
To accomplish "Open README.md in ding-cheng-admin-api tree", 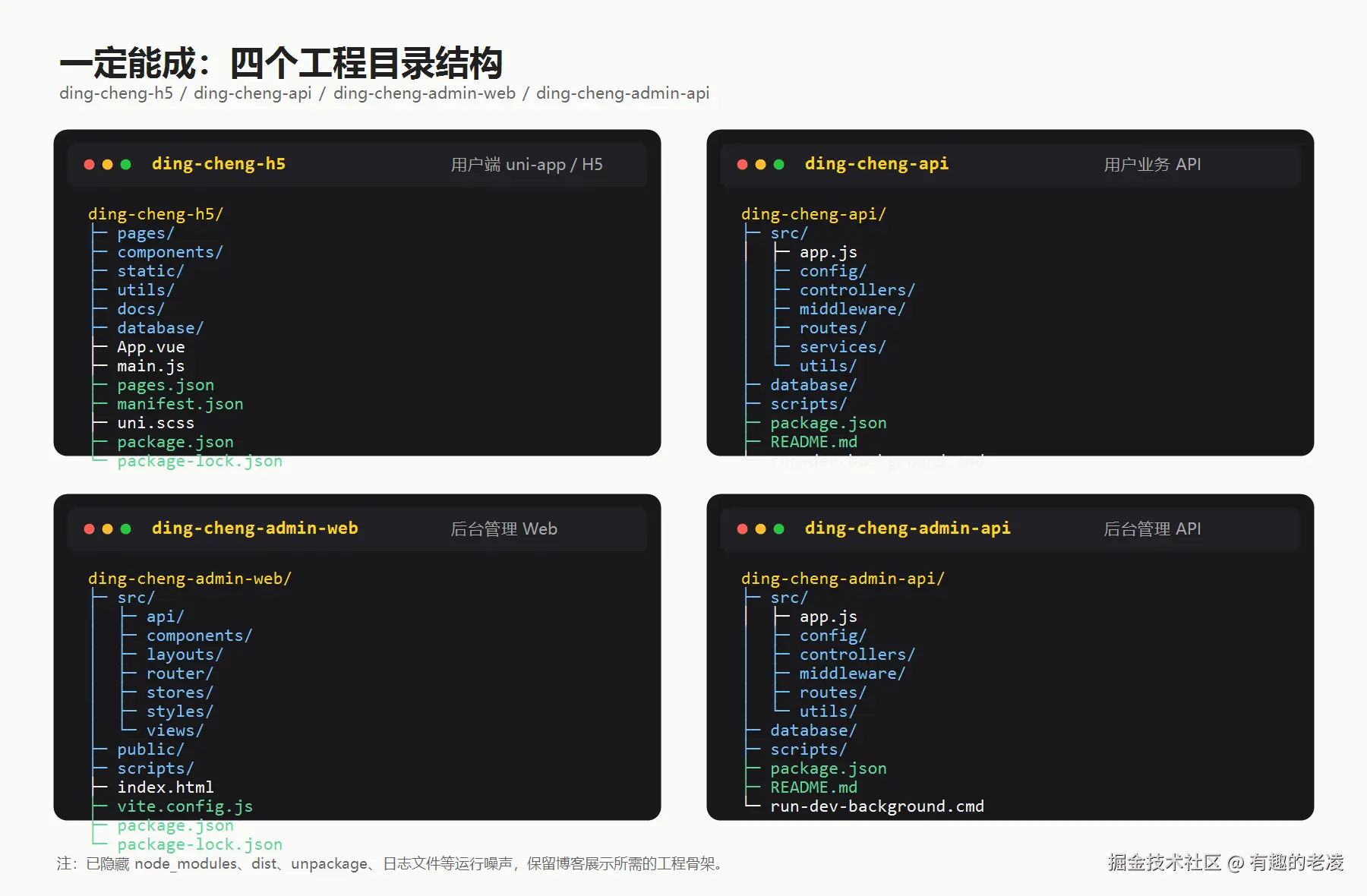I will (813, 788).
